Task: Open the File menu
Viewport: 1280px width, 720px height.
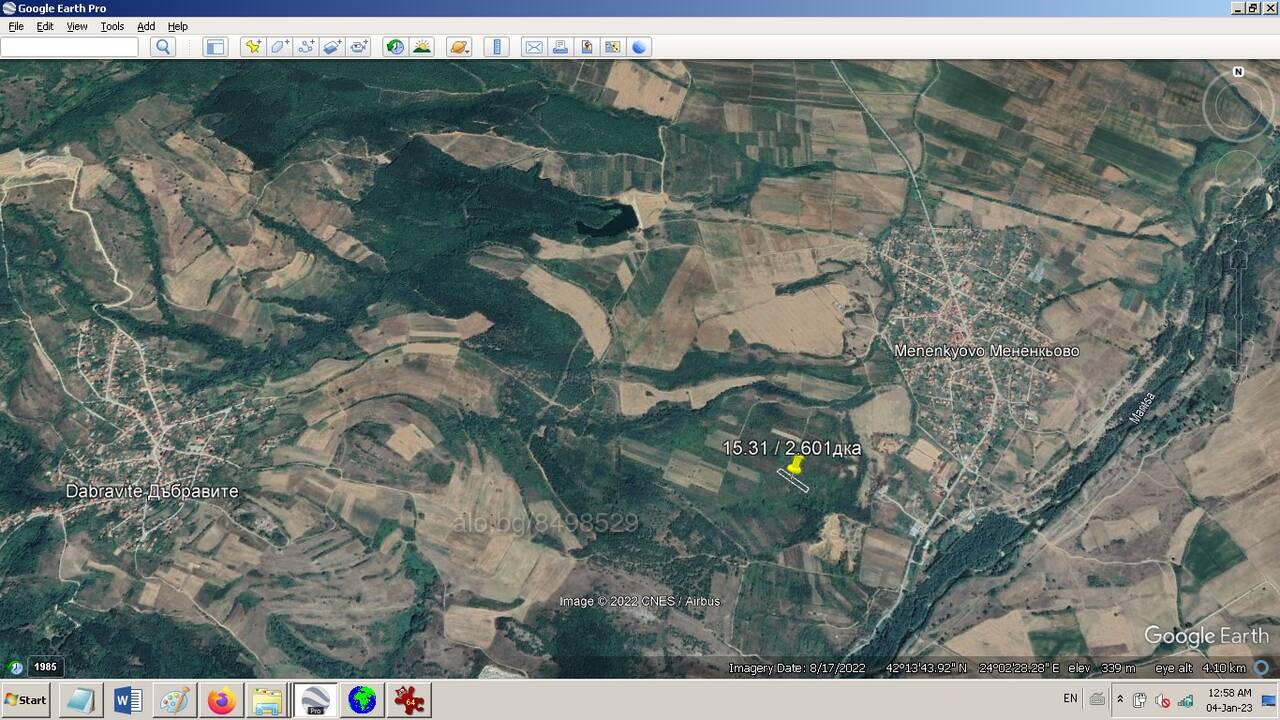Action: point(16,26)
